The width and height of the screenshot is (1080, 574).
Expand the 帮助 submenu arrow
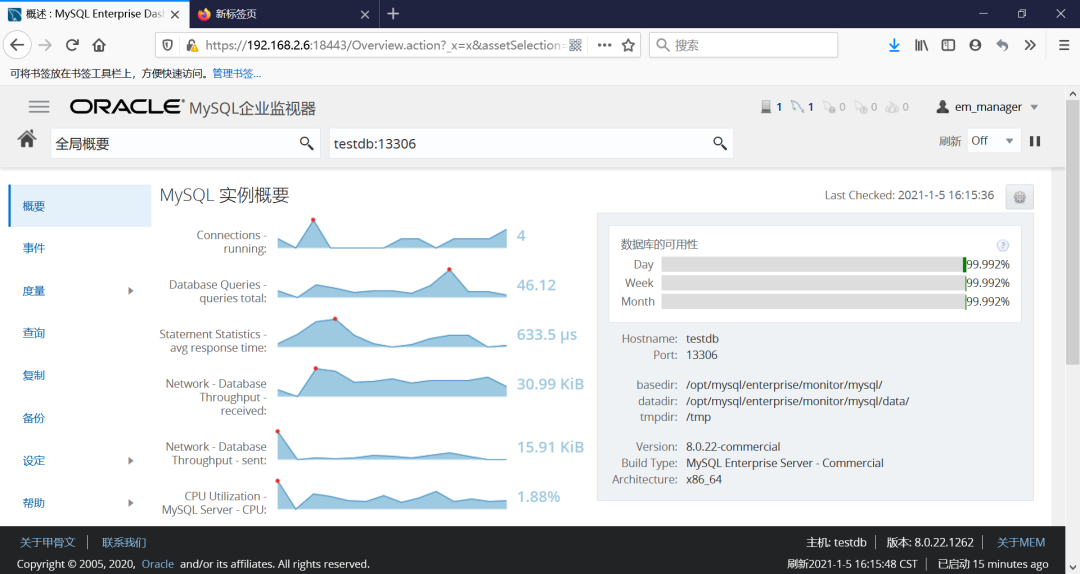[x=130, y=503]
